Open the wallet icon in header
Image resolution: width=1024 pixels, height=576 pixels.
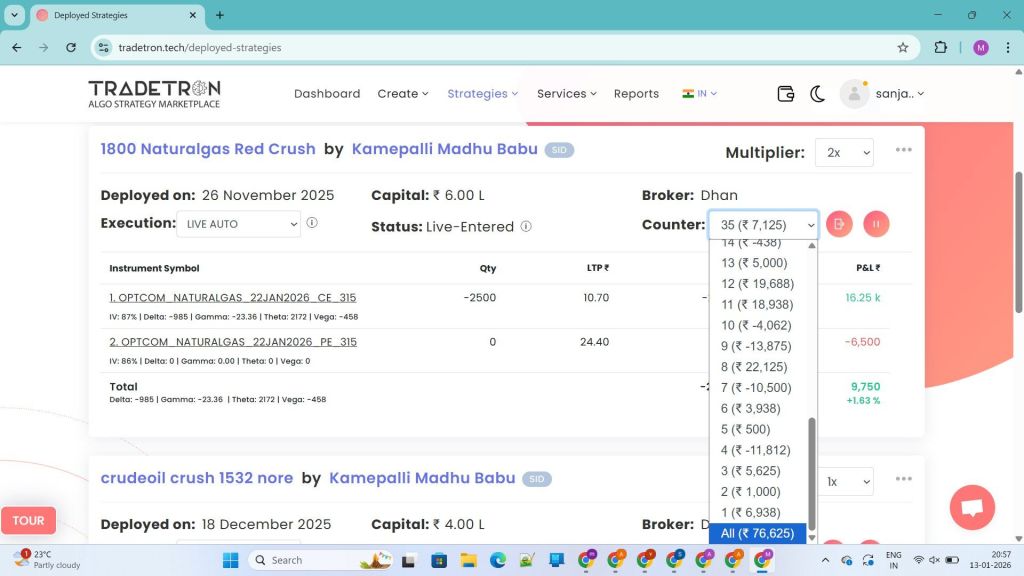tap(786, 94)
